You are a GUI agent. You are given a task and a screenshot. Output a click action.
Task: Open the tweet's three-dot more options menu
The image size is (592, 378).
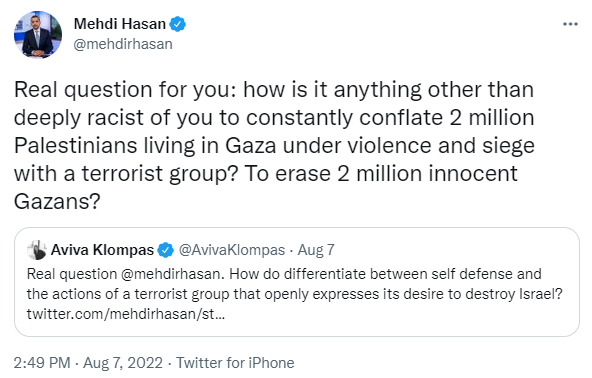click(x=570, y=25)
